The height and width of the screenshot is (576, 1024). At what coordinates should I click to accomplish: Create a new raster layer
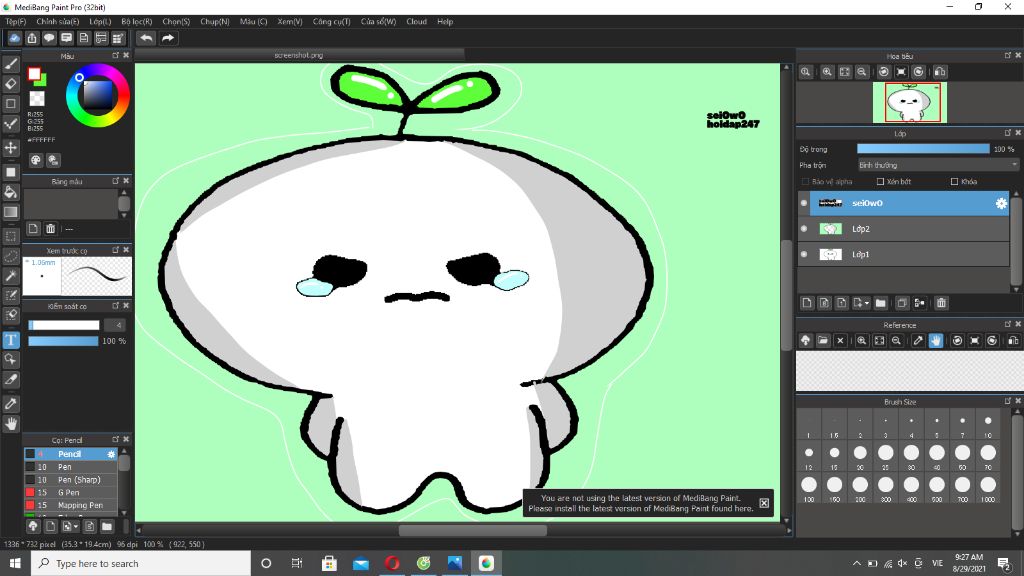click(807, 303)
